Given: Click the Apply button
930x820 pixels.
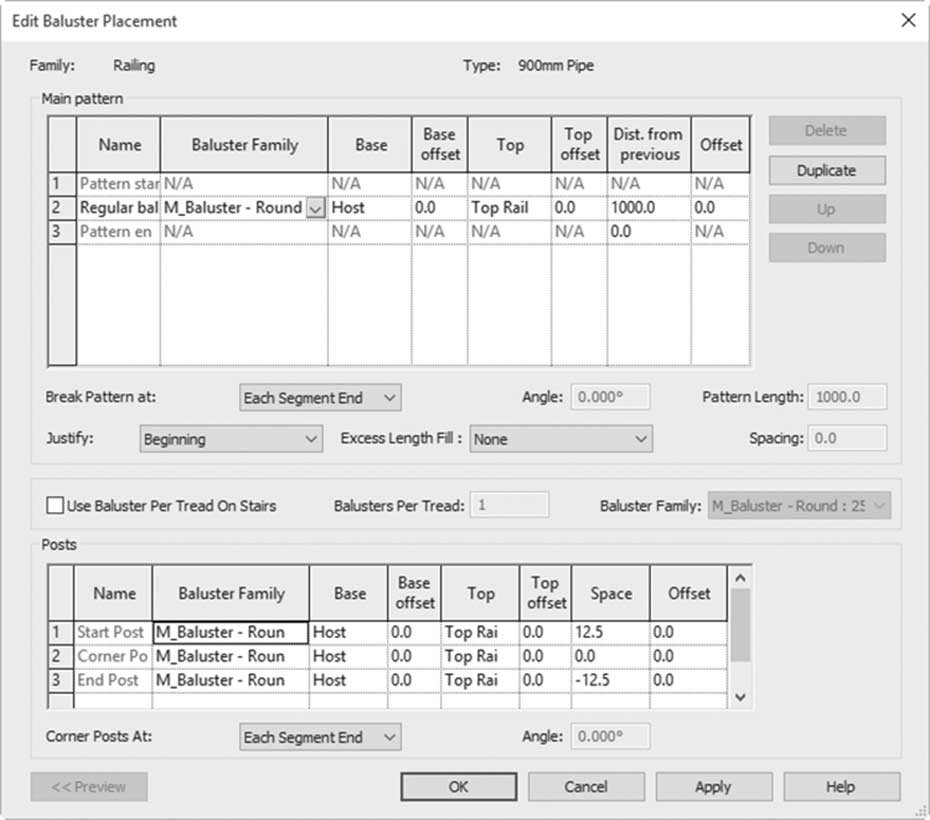Looking at the screenshot, I should click(x=714, y=787).
